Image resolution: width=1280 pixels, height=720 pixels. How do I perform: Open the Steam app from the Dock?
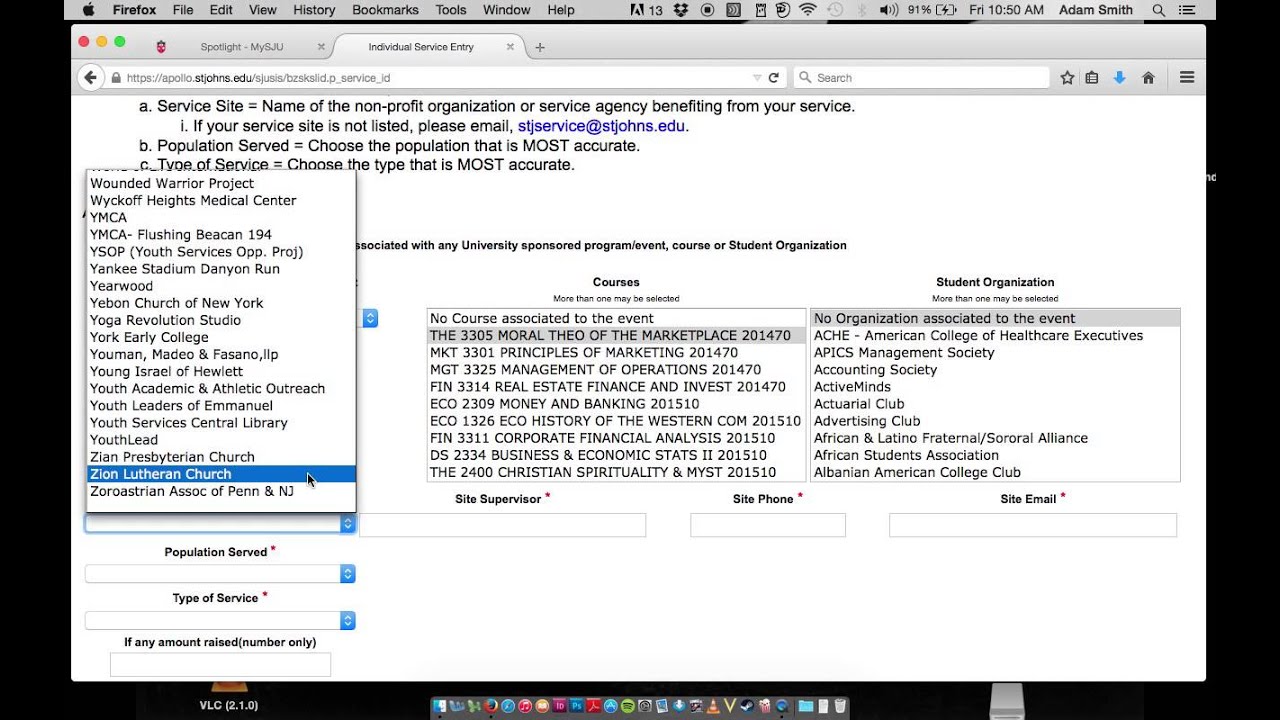pyautogui.click(x=748, y=707)
